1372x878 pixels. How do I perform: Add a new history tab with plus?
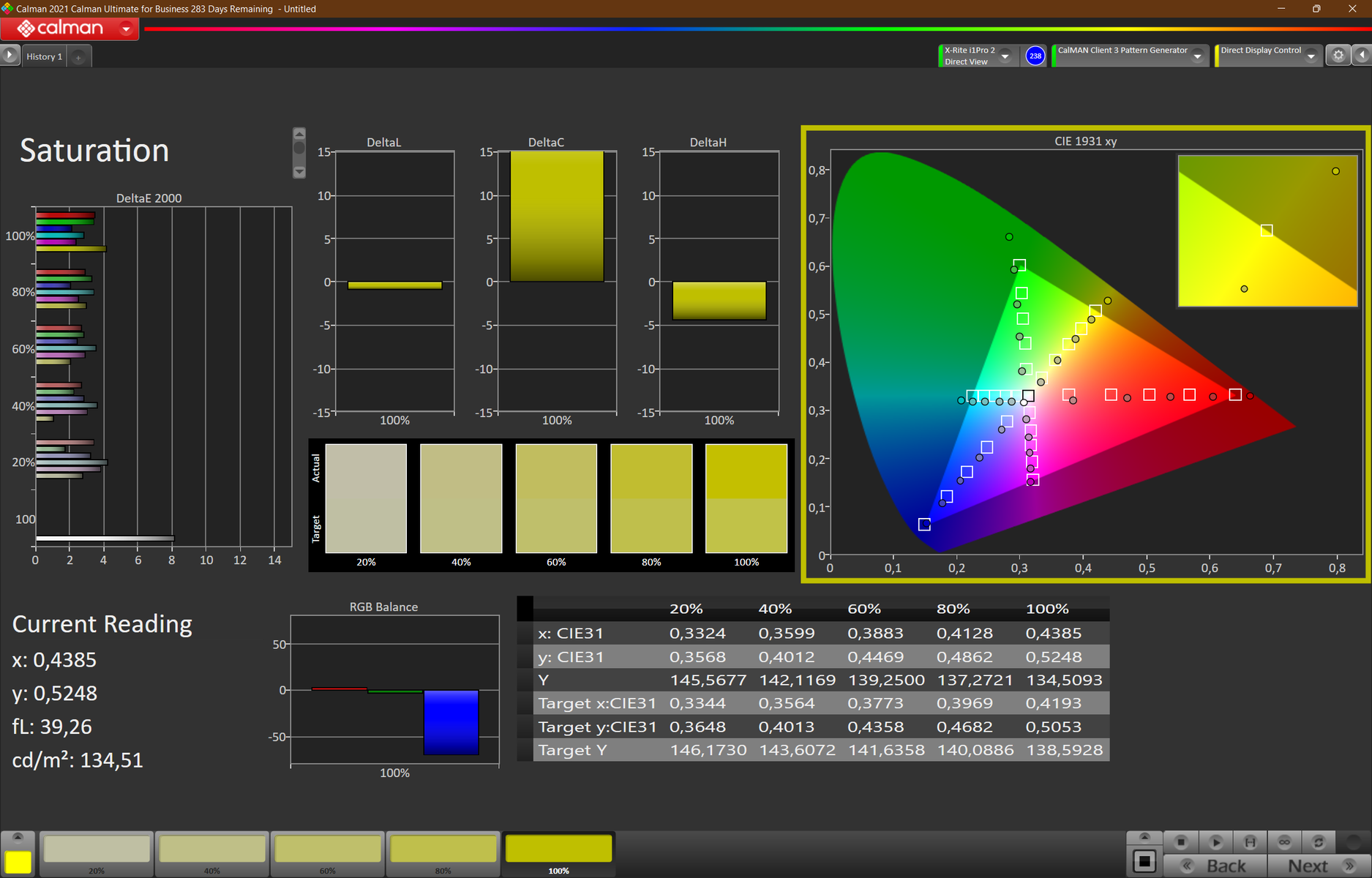(78, 57)
